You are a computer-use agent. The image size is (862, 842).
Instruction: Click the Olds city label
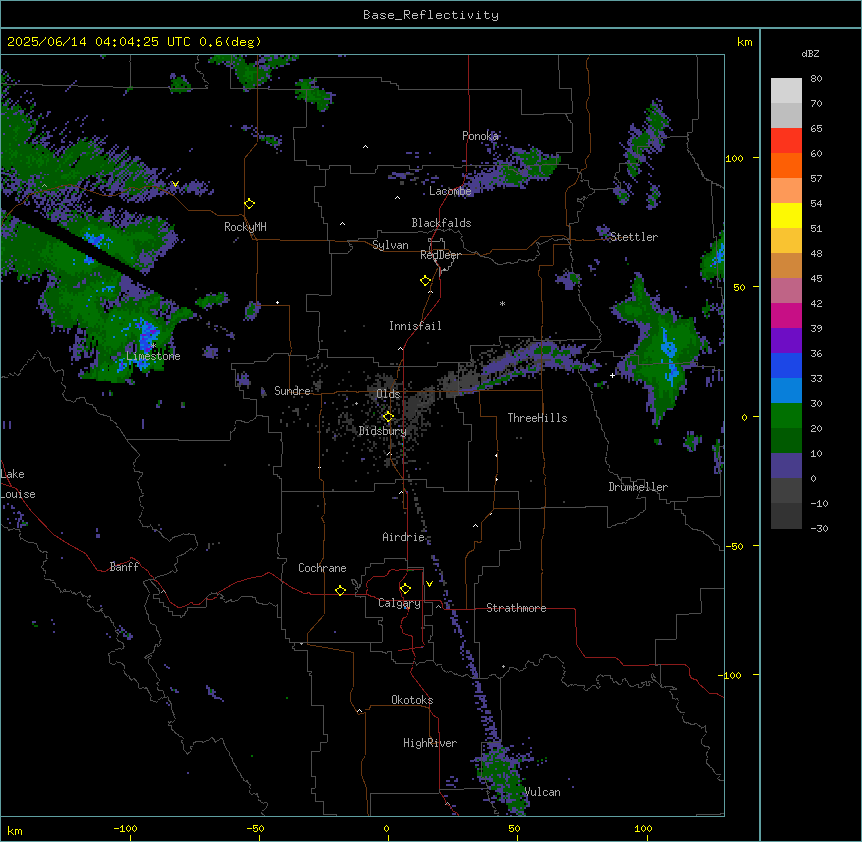pos(388,394)
